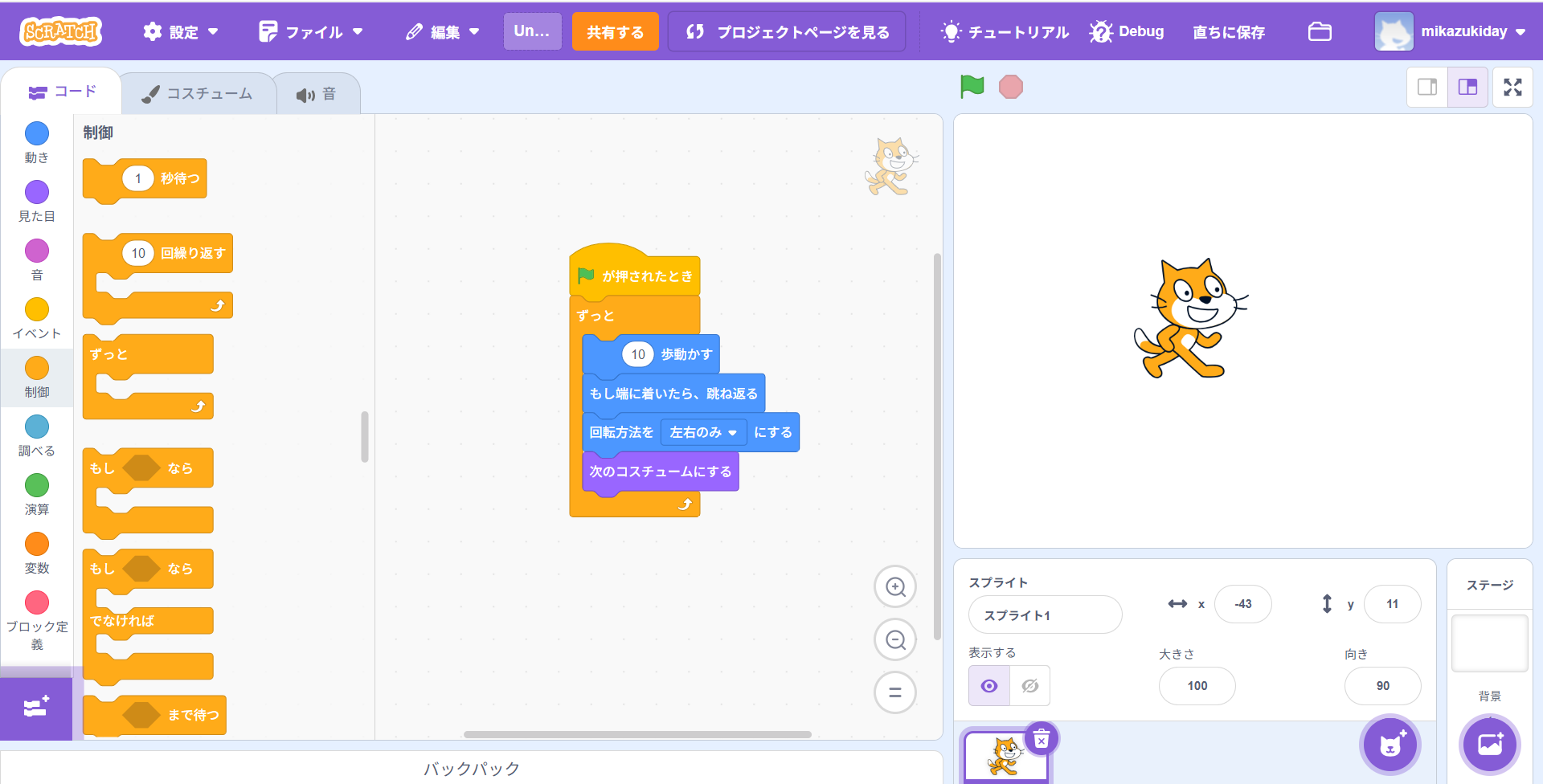1543x784 pixels.
Task: Zoom out on the code workspace
Action: [x=895, y=640]
